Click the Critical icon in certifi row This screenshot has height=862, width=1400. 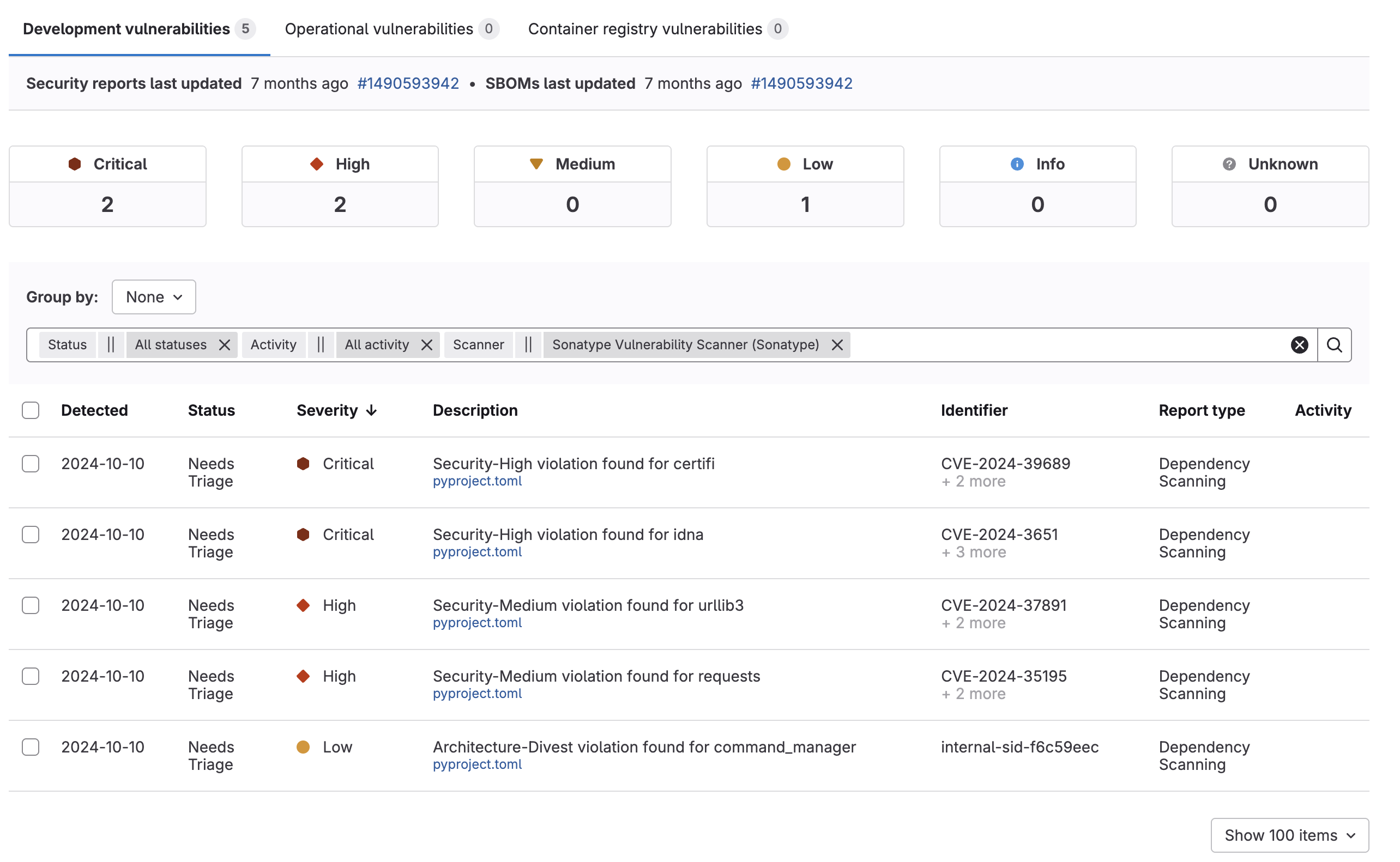tap(303, 464)
